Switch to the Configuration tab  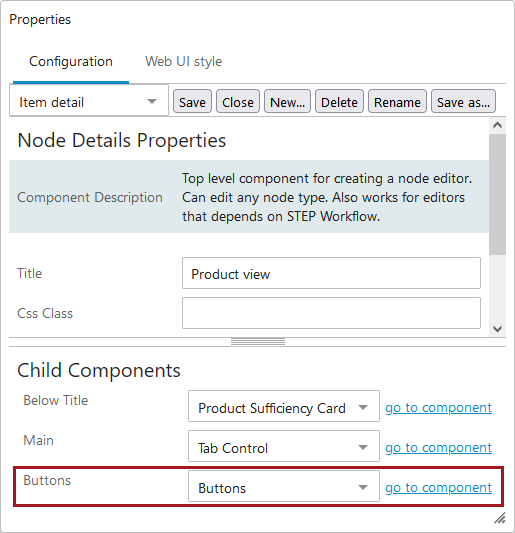click(71, 62)
